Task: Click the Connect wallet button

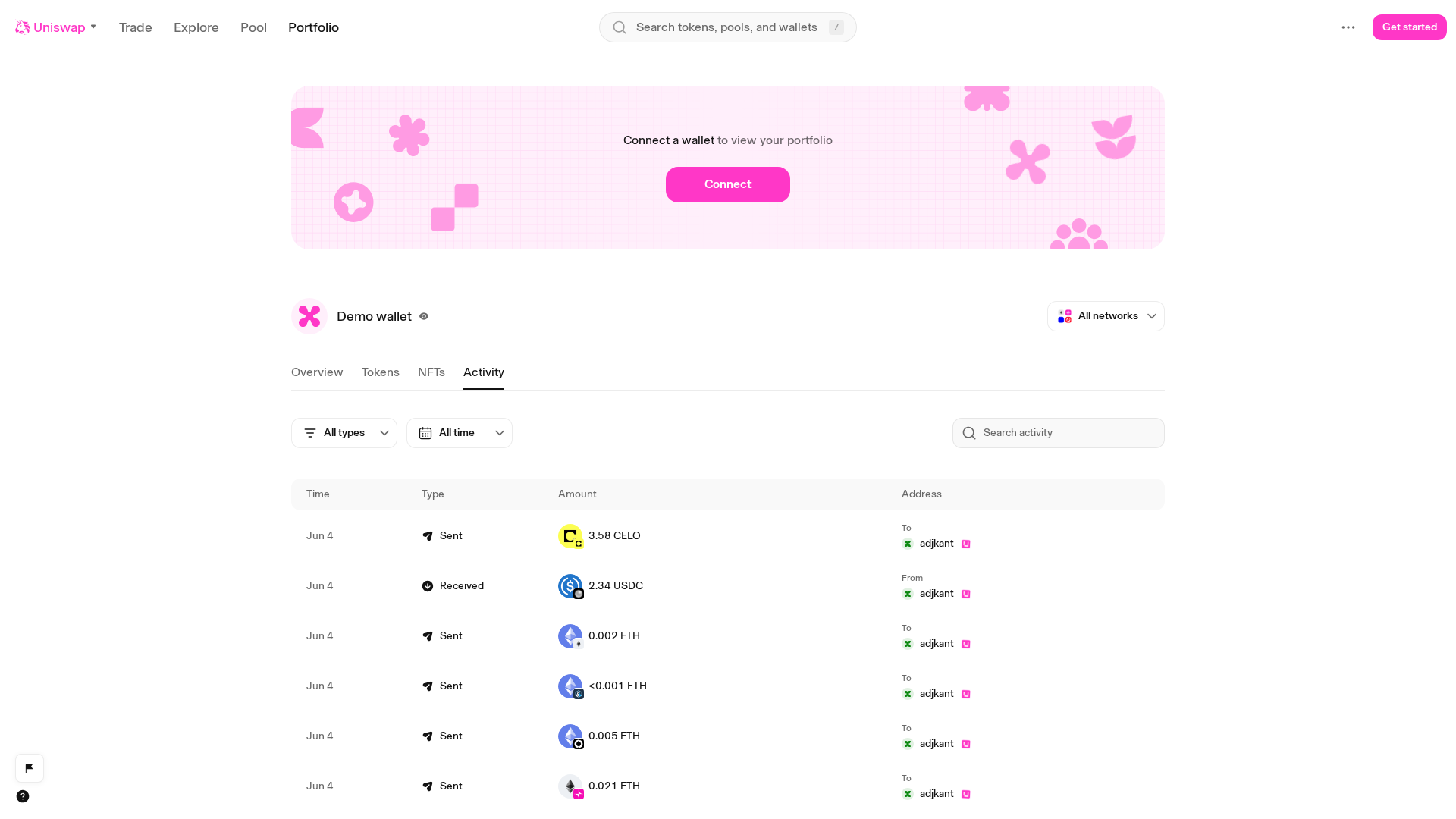Action: pos(728,184)
